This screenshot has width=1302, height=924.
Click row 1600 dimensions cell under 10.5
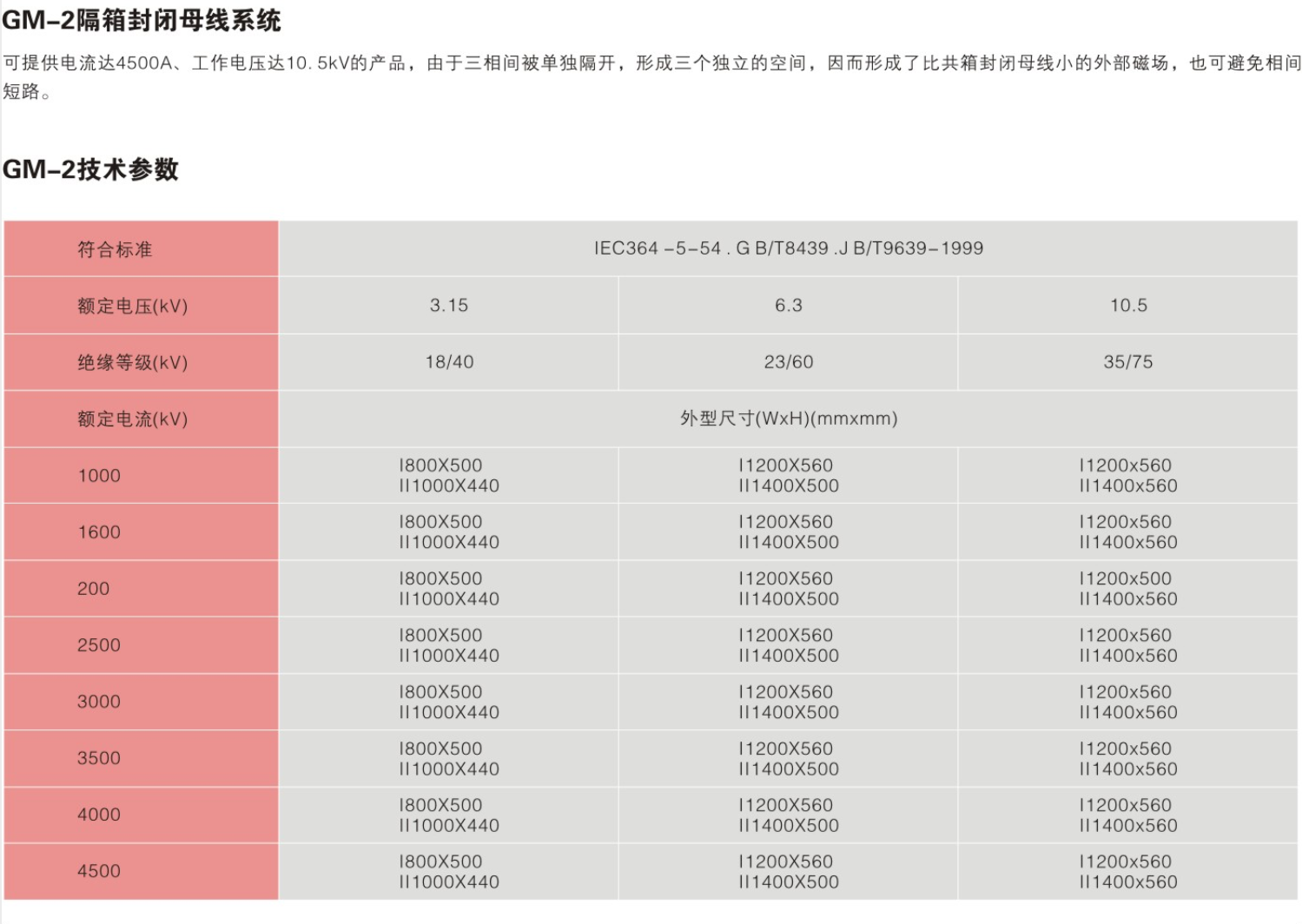pos(1128,531)
